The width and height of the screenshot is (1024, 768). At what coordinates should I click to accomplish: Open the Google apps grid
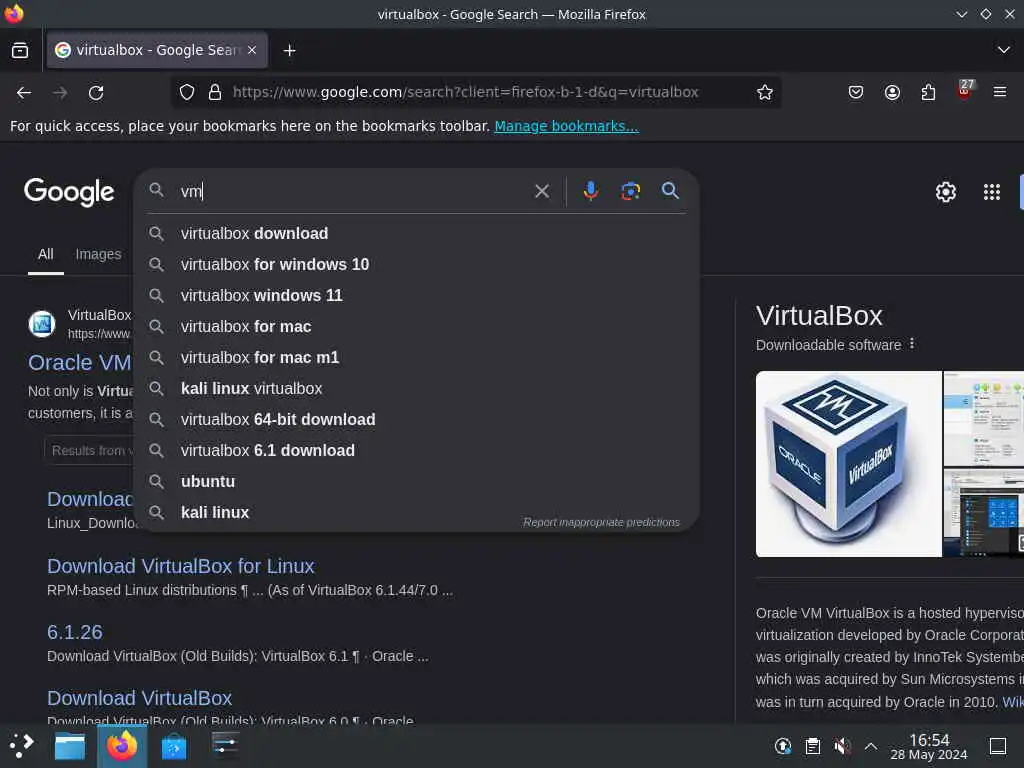tap(991, 192)
